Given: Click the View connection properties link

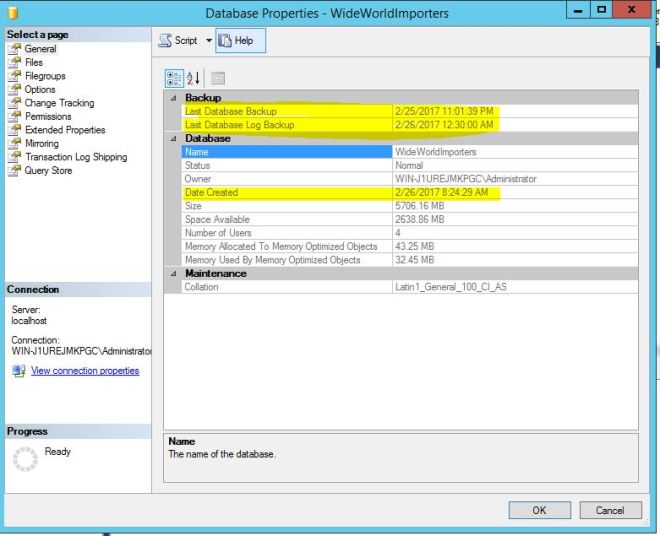Looking at the screenshot, I should (85, 371).
